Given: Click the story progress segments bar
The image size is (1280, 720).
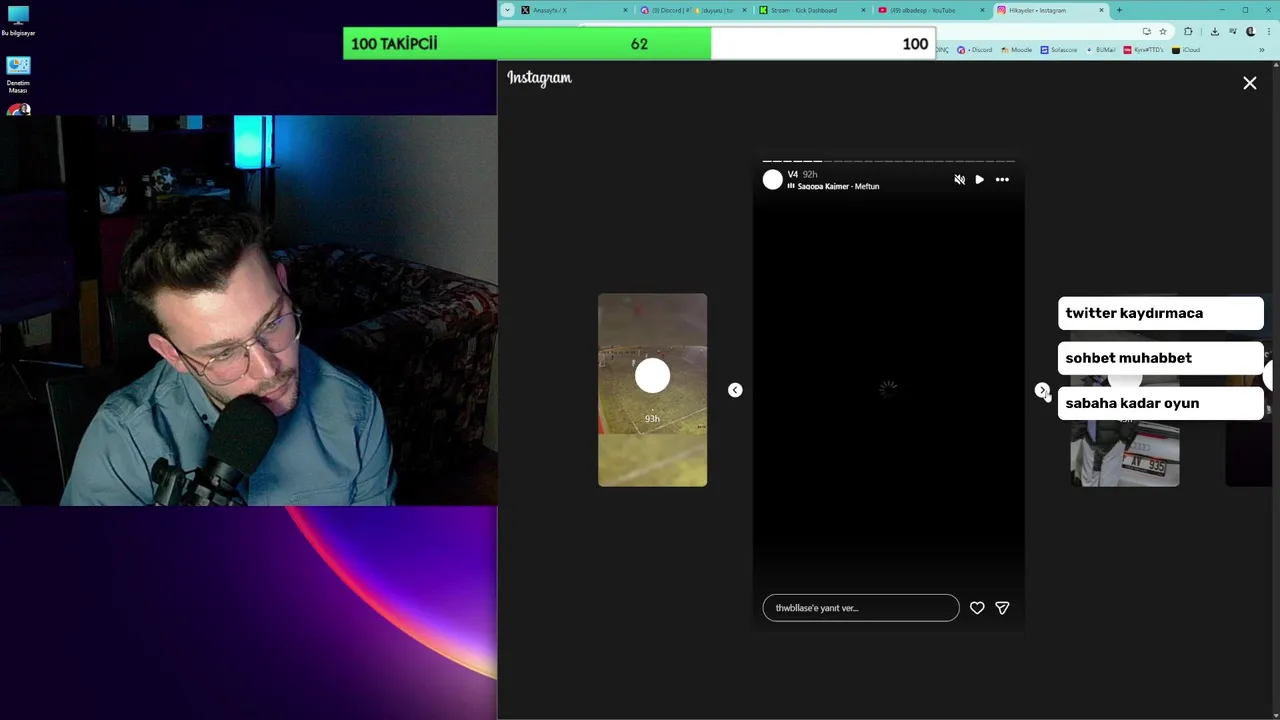Looking at the screenshot, I should (888, 161).
